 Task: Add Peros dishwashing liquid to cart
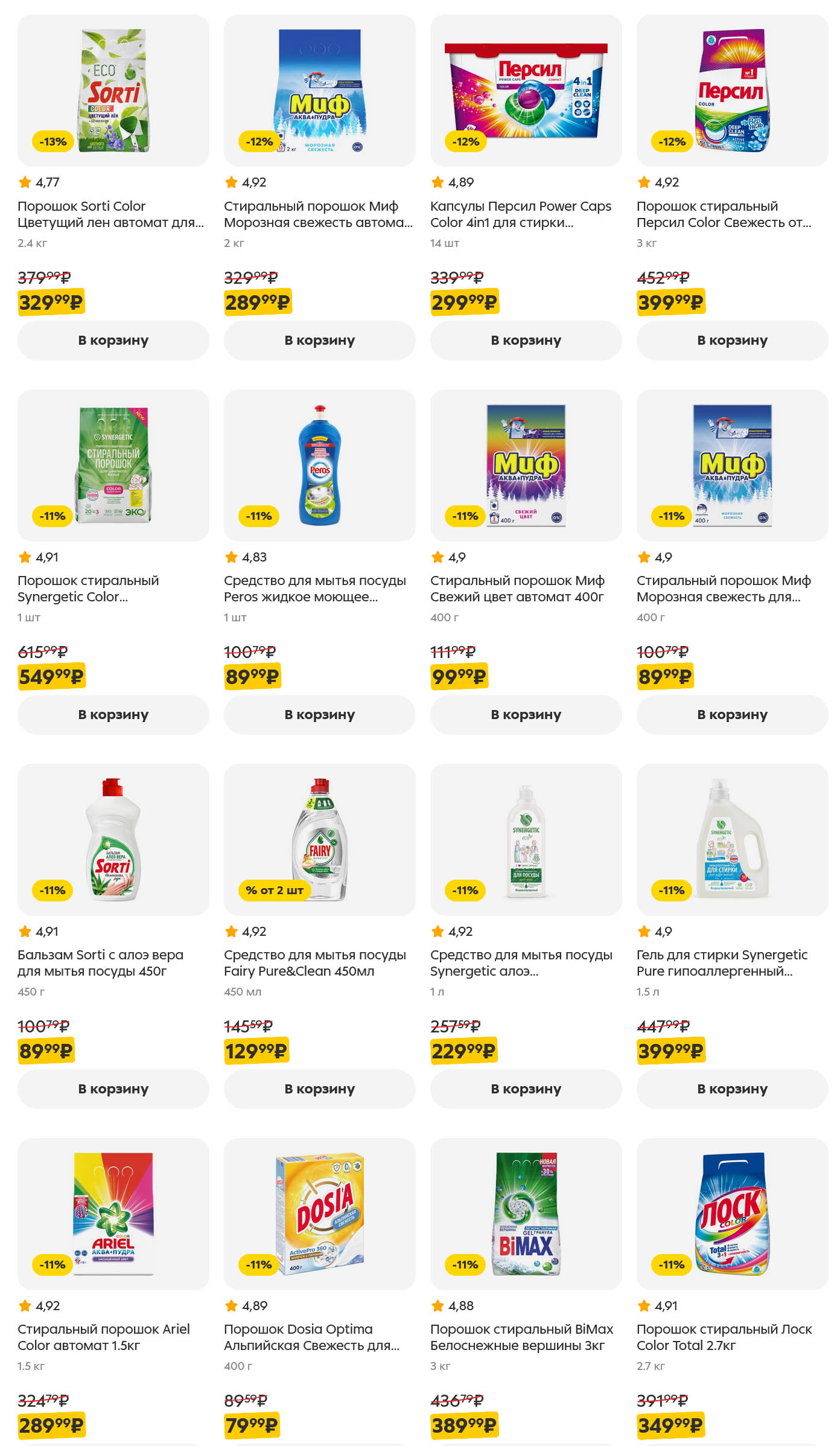coord(319,715)
